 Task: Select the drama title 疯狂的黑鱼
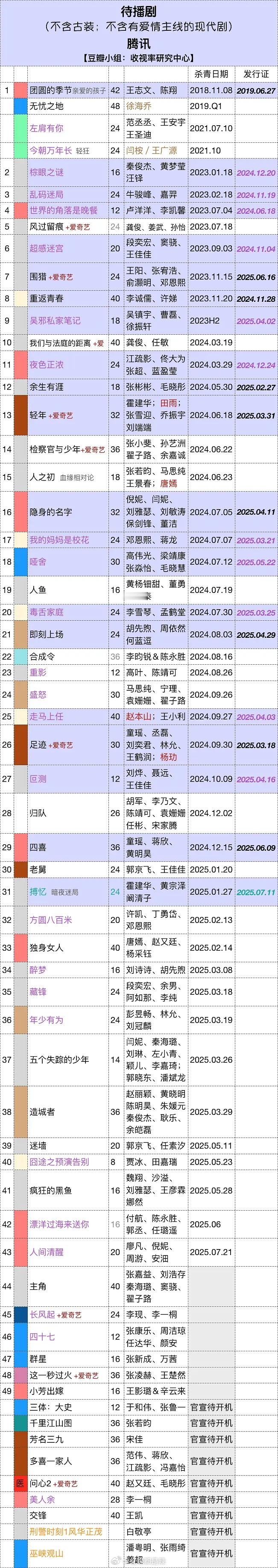[50, 1190]
